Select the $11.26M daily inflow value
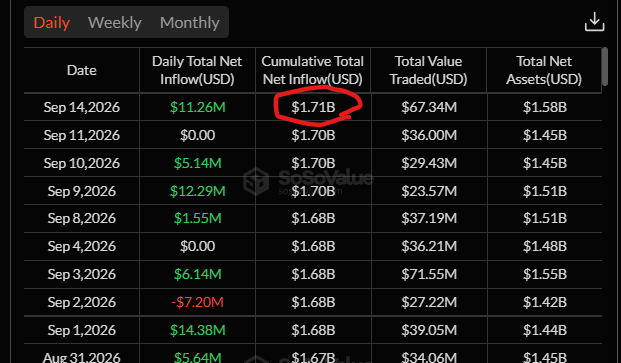Screen dimensions: 621x363 (197, 107)
